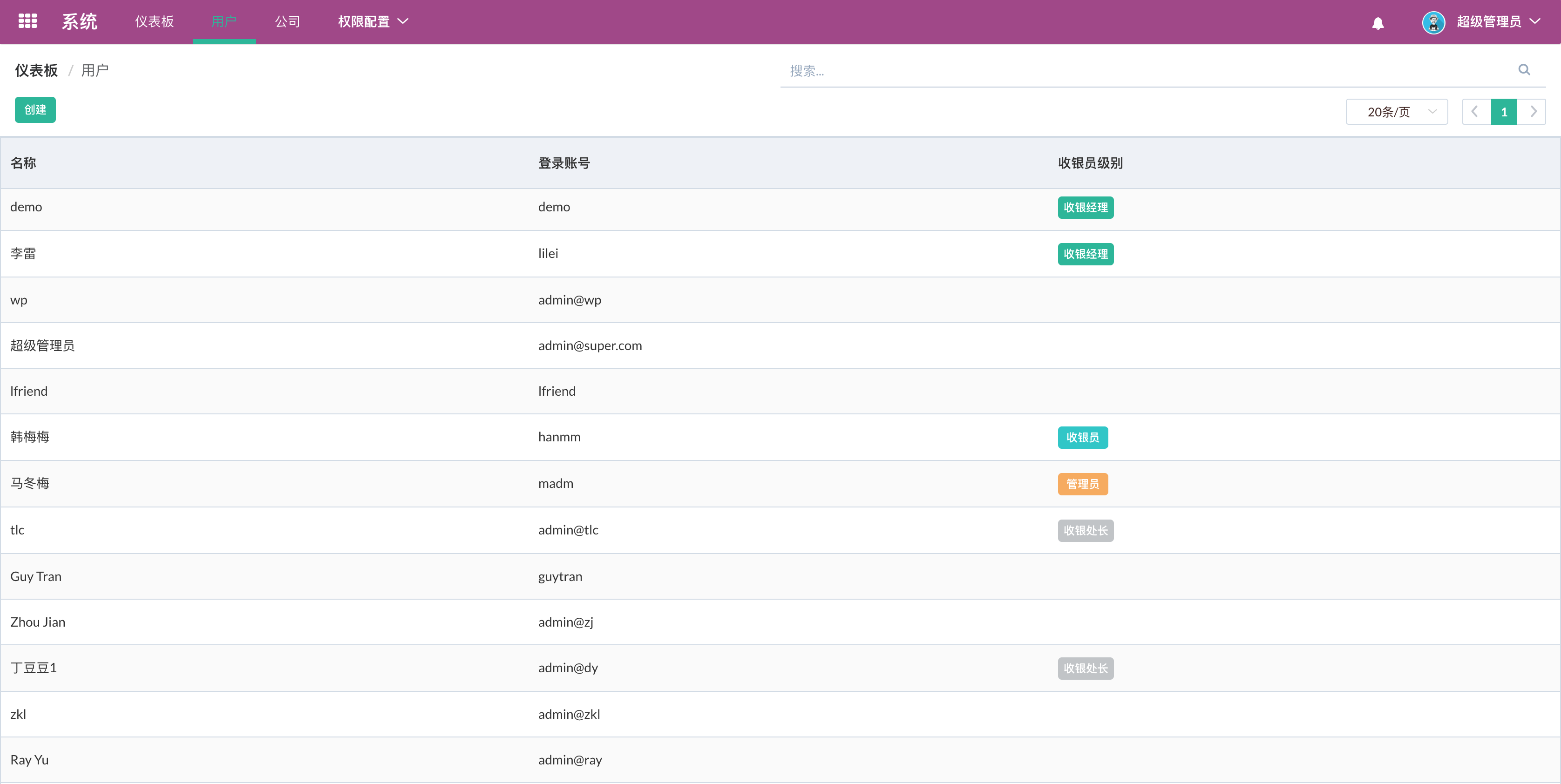Click the 收银员 tag for 韩梅梅

click(x=1082, y=438)
